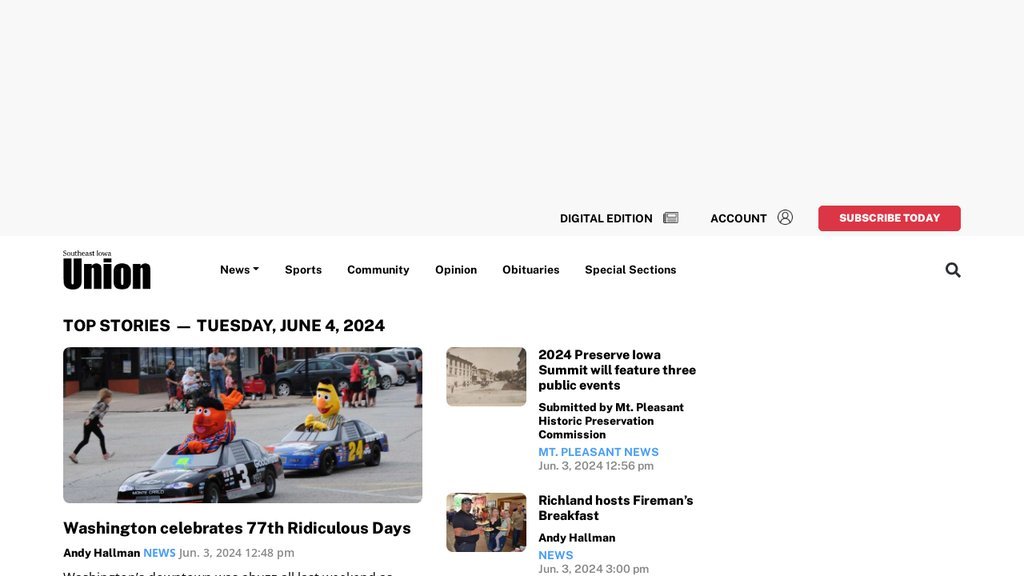Open the Sports section
The height and width of the screenshot is (576, 1024).
[303, 270]
